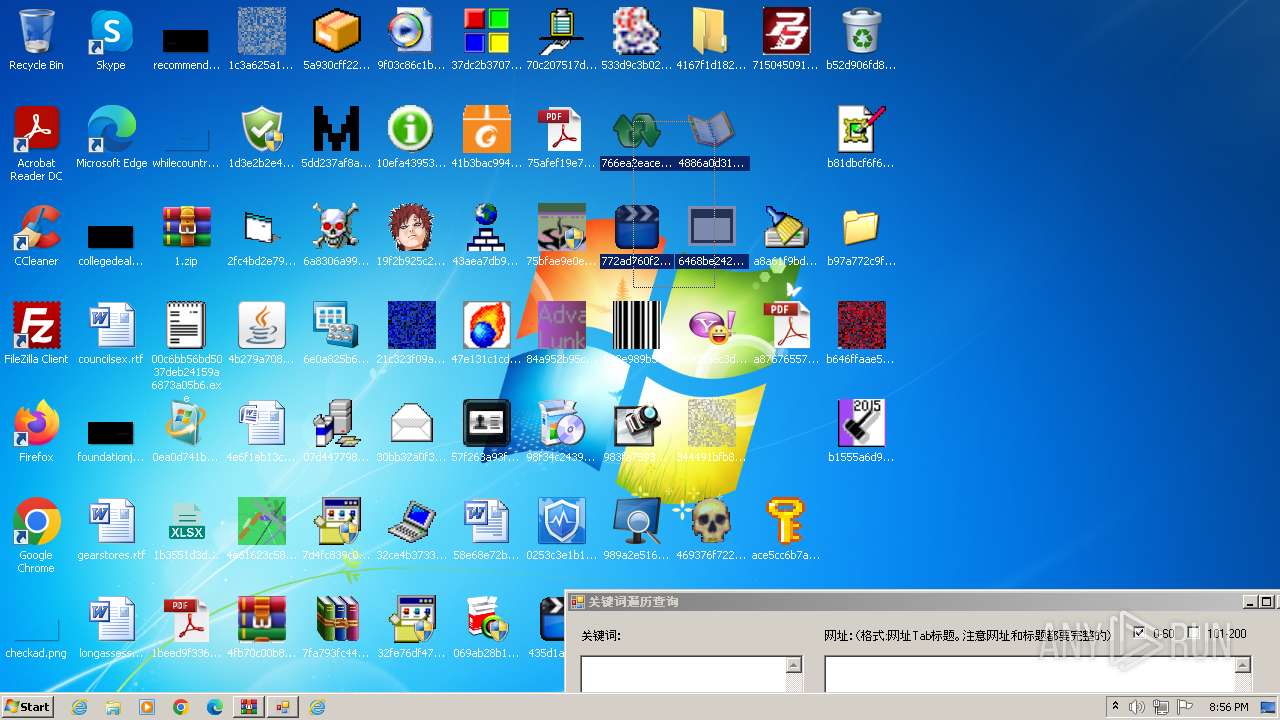
Task: Open Action Center flag icon
Action: [1185, 707]
